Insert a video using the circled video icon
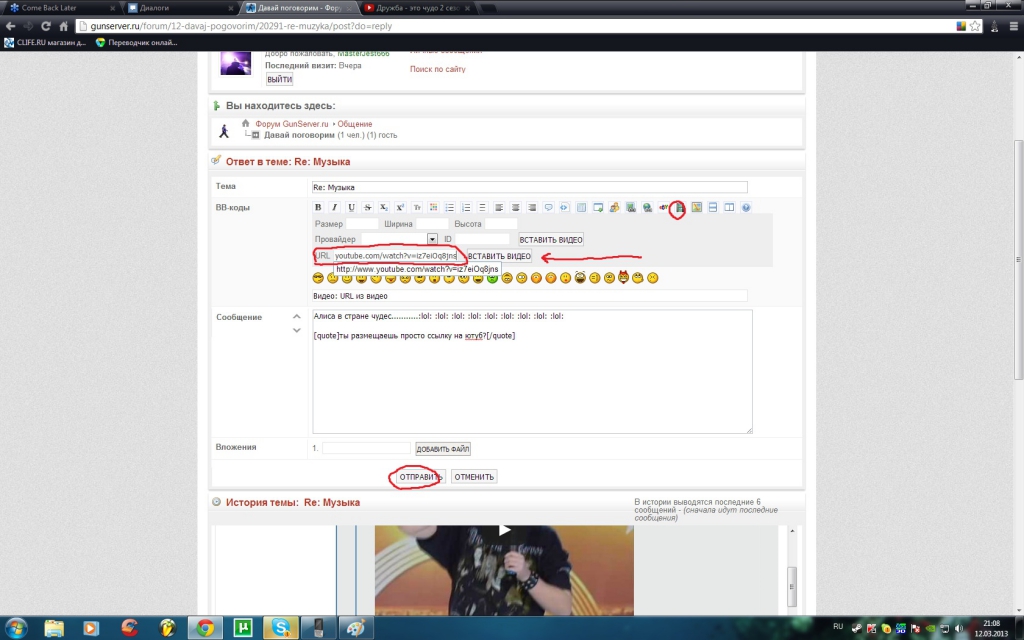Screen dimensions: 1024x640 pyautogui.click(x=679, y=208)
